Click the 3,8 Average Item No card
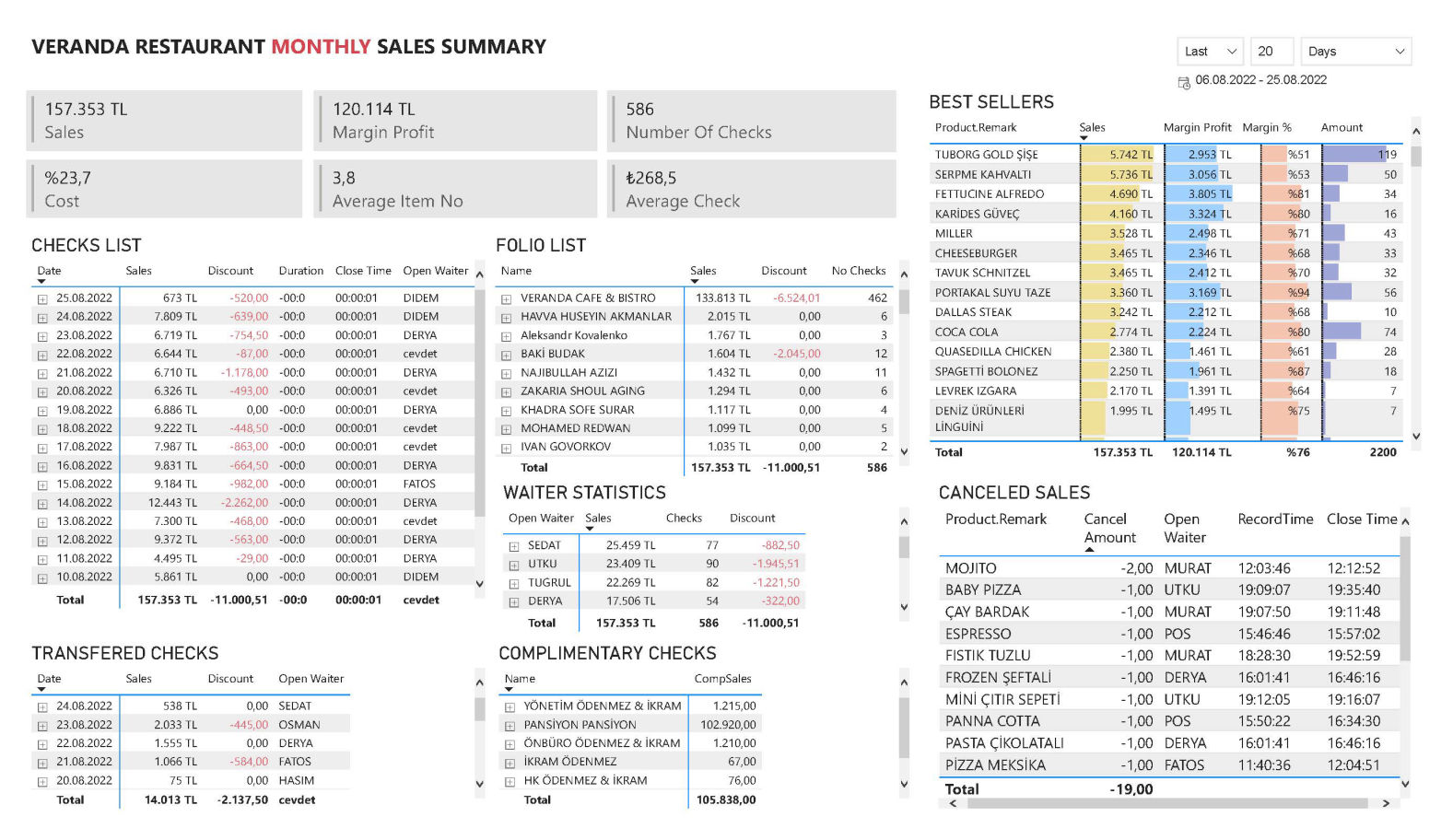This screenshot has width=1453, height=840. coord(455,189)
